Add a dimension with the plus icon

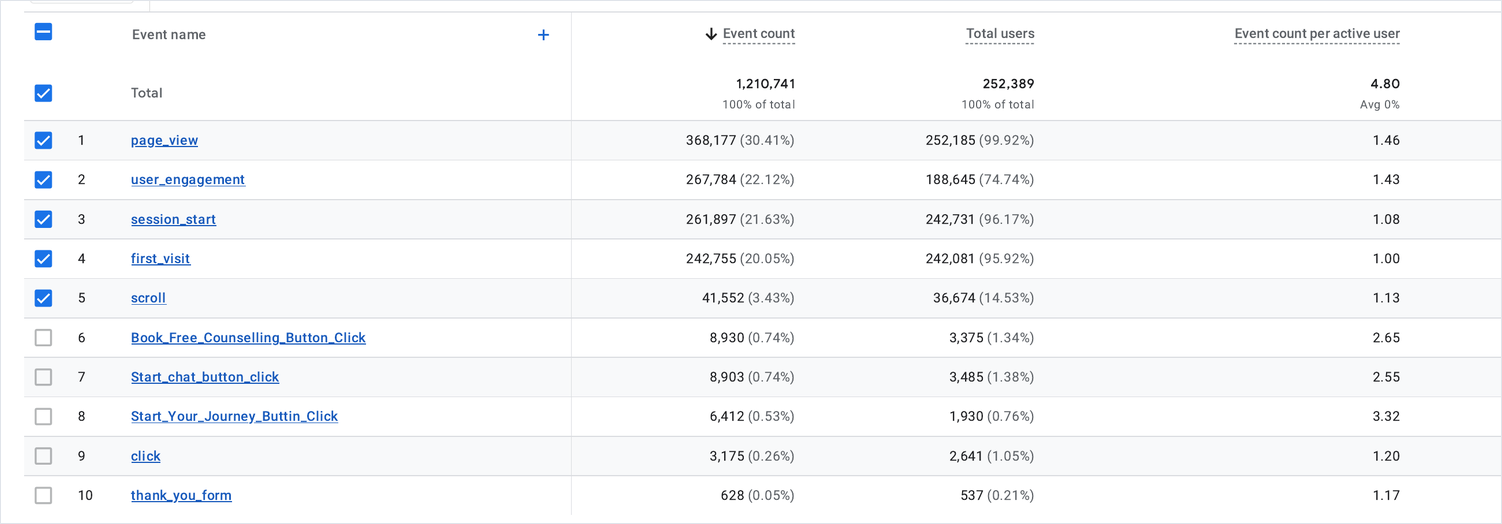point(543,35)
